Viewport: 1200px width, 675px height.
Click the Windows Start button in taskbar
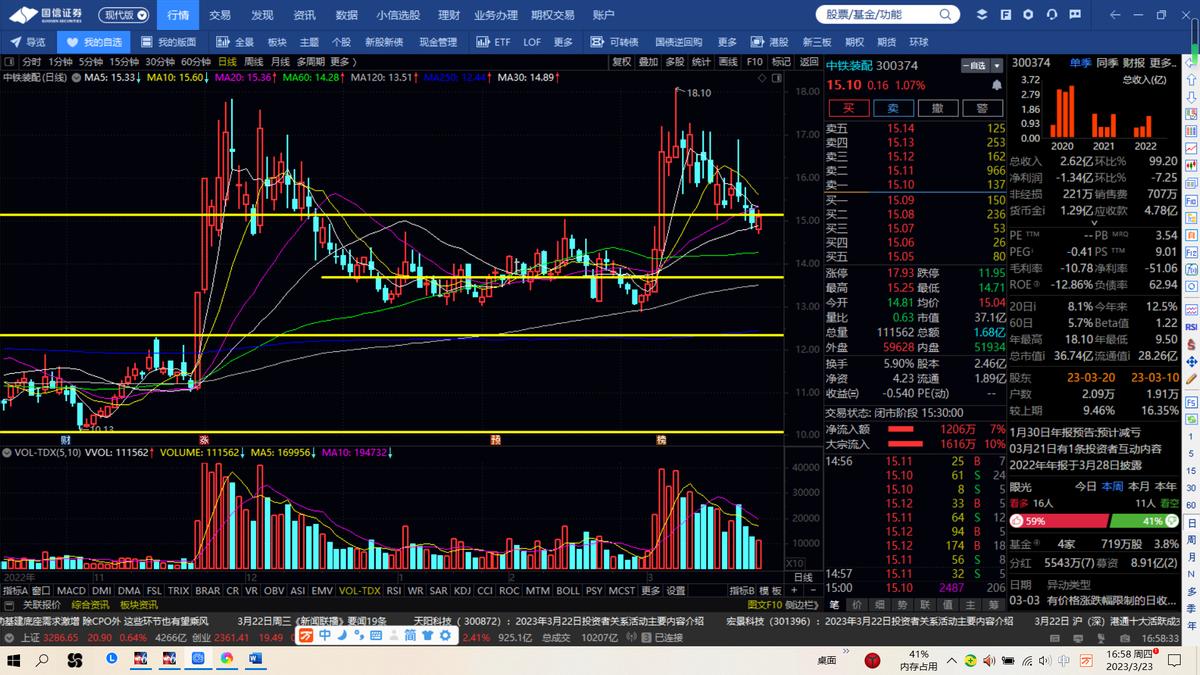tap(15, 660)
